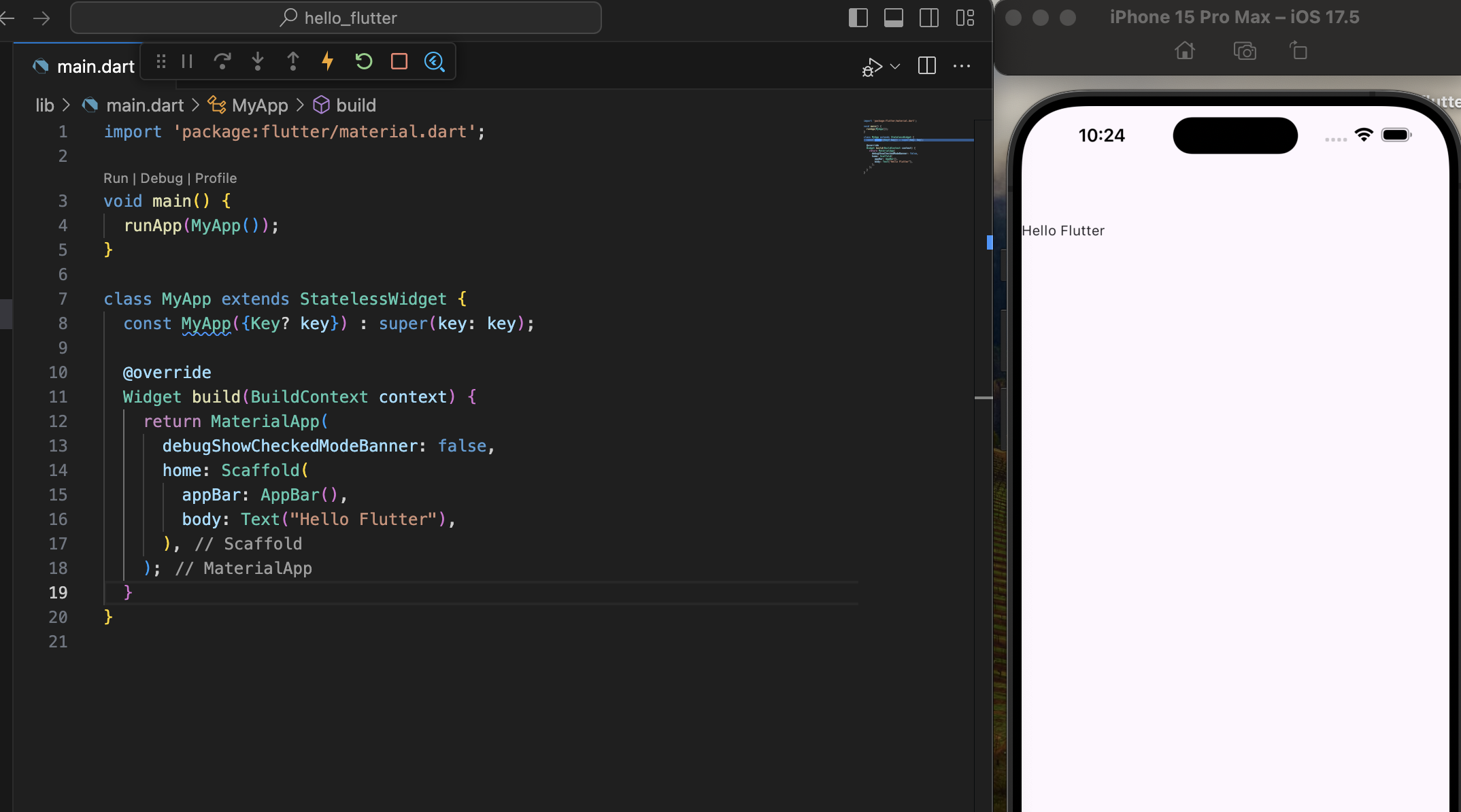
Task: Open the editor More Actions menu
Action: tap(962, 66)
